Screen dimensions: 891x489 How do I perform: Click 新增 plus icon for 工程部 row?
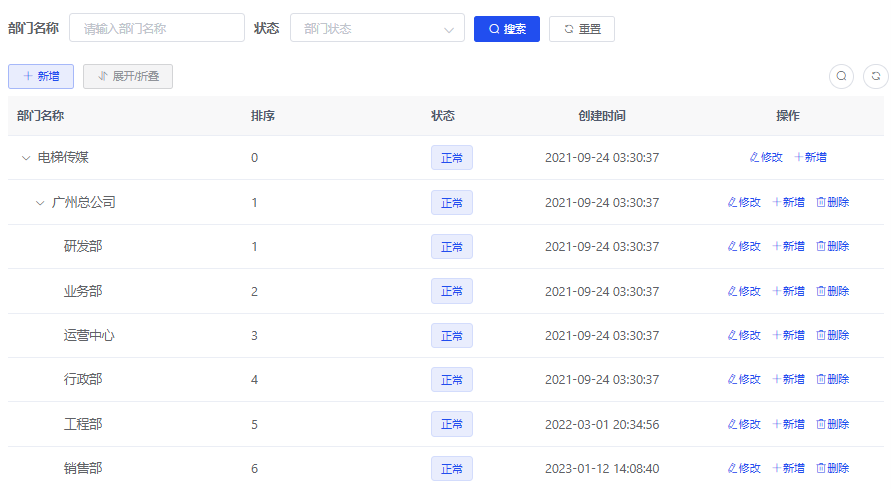point(777,424)
